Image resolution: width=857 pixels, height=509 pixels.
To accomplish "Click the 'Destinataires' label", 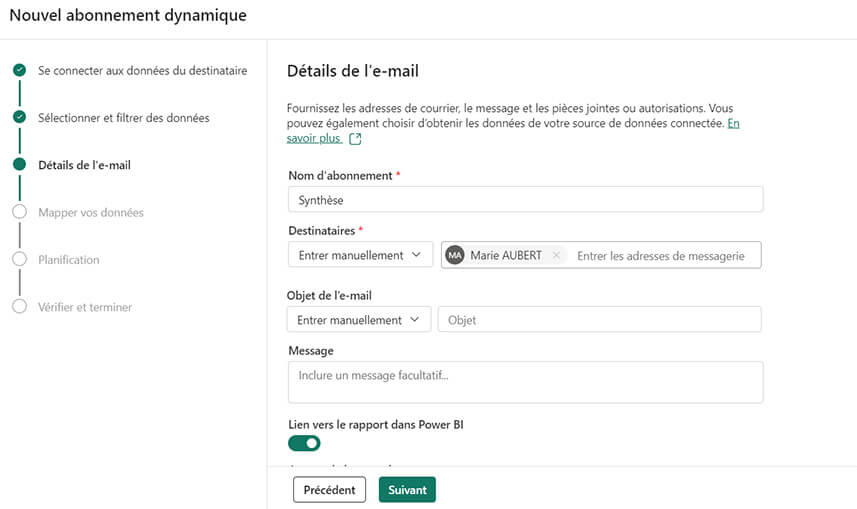I will click(x=322, y=231).
